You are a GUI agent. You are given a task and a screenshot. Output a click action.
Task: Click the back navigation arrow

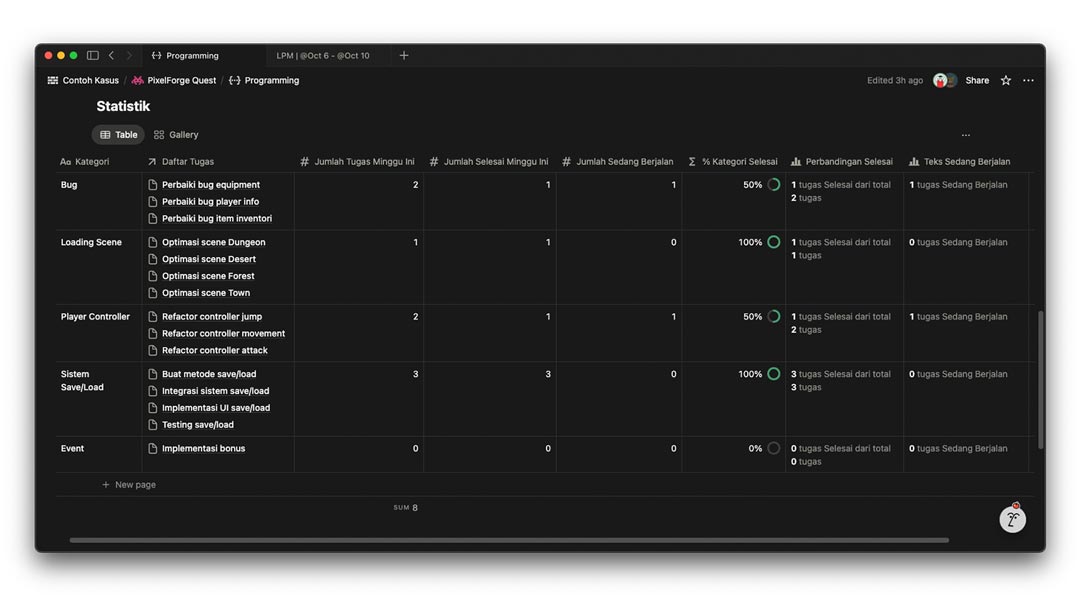111,56
